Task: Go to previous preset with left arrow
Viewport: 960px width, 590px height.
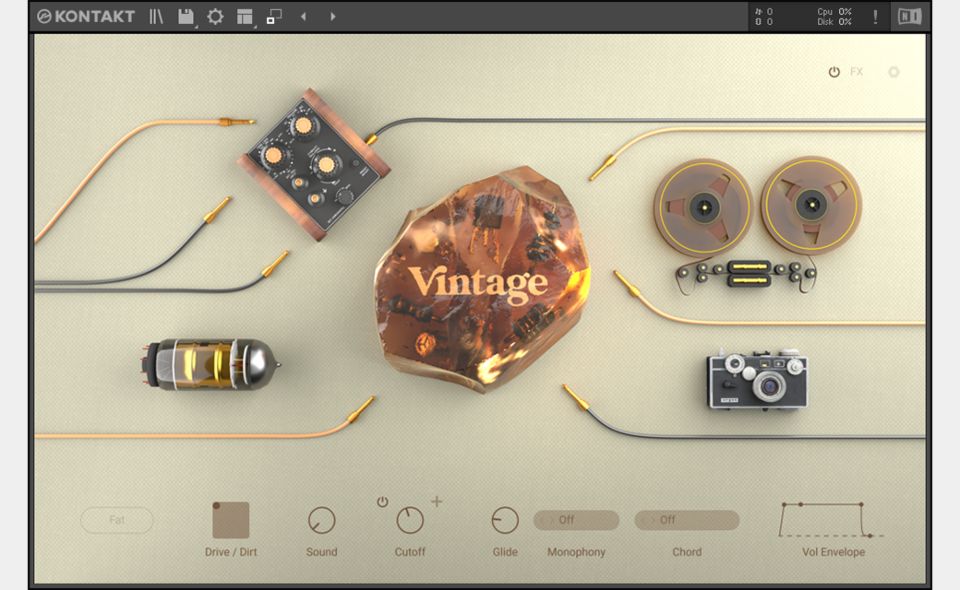Action: 303,16
